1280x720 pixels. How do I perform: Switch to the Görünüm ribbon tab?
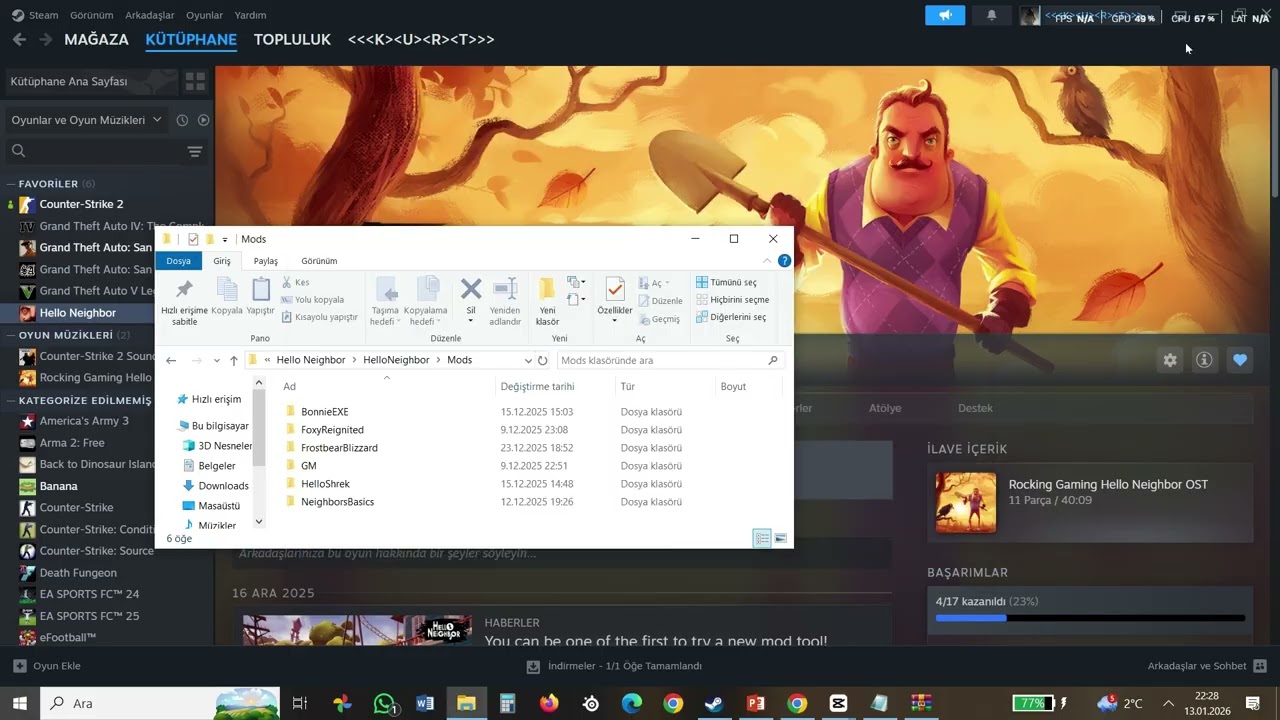click(319, 261)
